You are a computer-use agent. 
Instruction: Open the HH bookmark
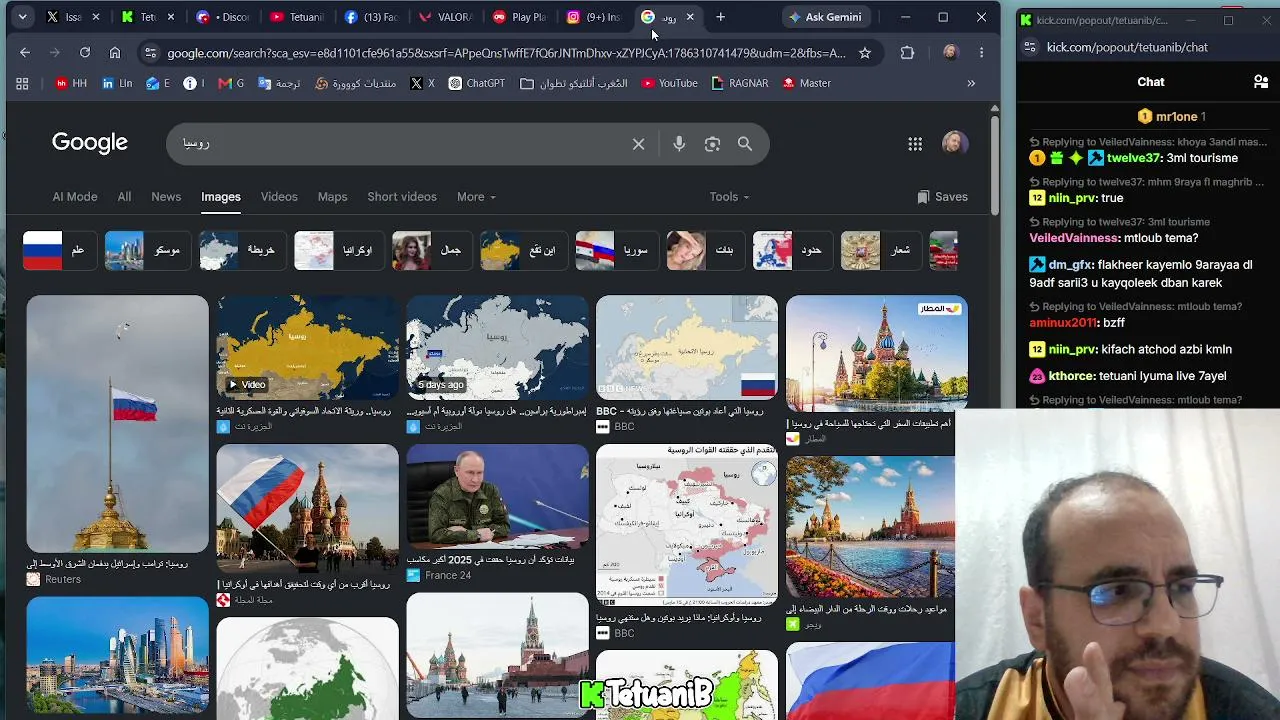point(71,83)
